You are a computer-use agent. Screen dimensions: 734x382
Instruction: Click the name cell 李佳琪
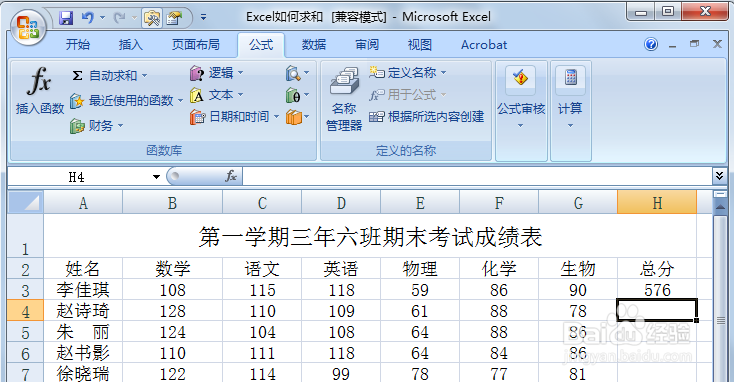tap(83, 290)
